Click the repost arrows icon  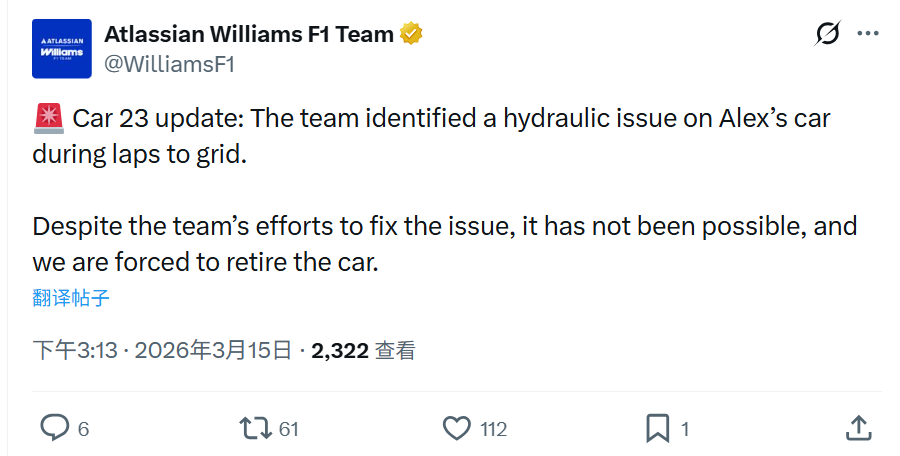click(256, 428)
